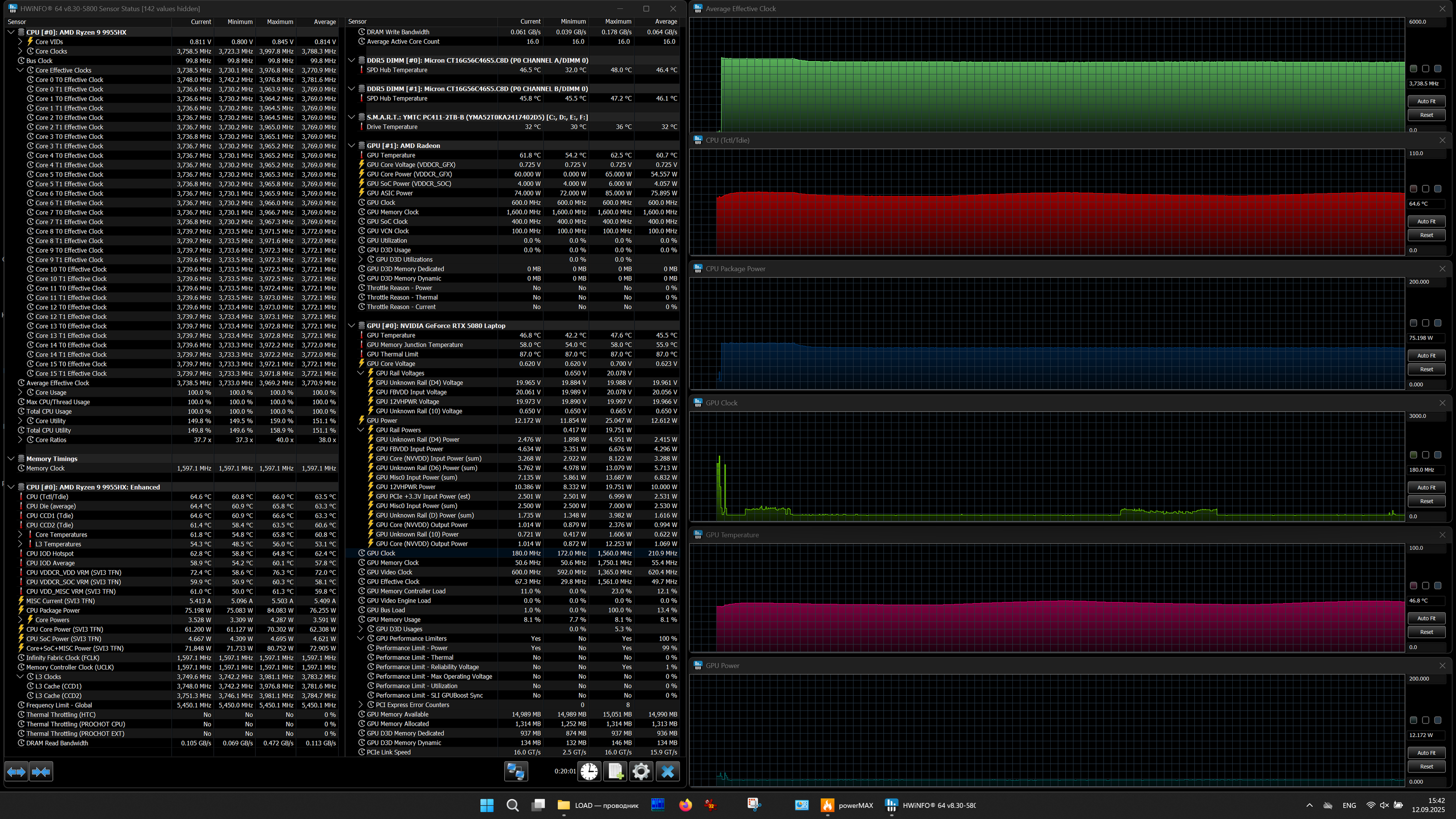Start logging with the sheet-plus icon
The height and width of the screenshot is (819, 1456).
(x=615, y=771)
